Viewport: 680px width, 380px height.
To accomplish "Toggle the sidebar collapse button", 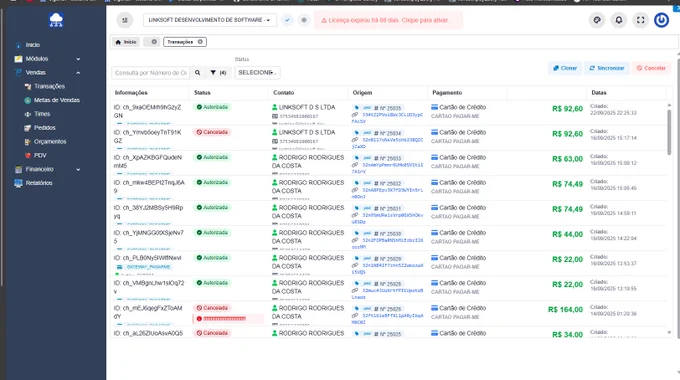I will [124, 20].
